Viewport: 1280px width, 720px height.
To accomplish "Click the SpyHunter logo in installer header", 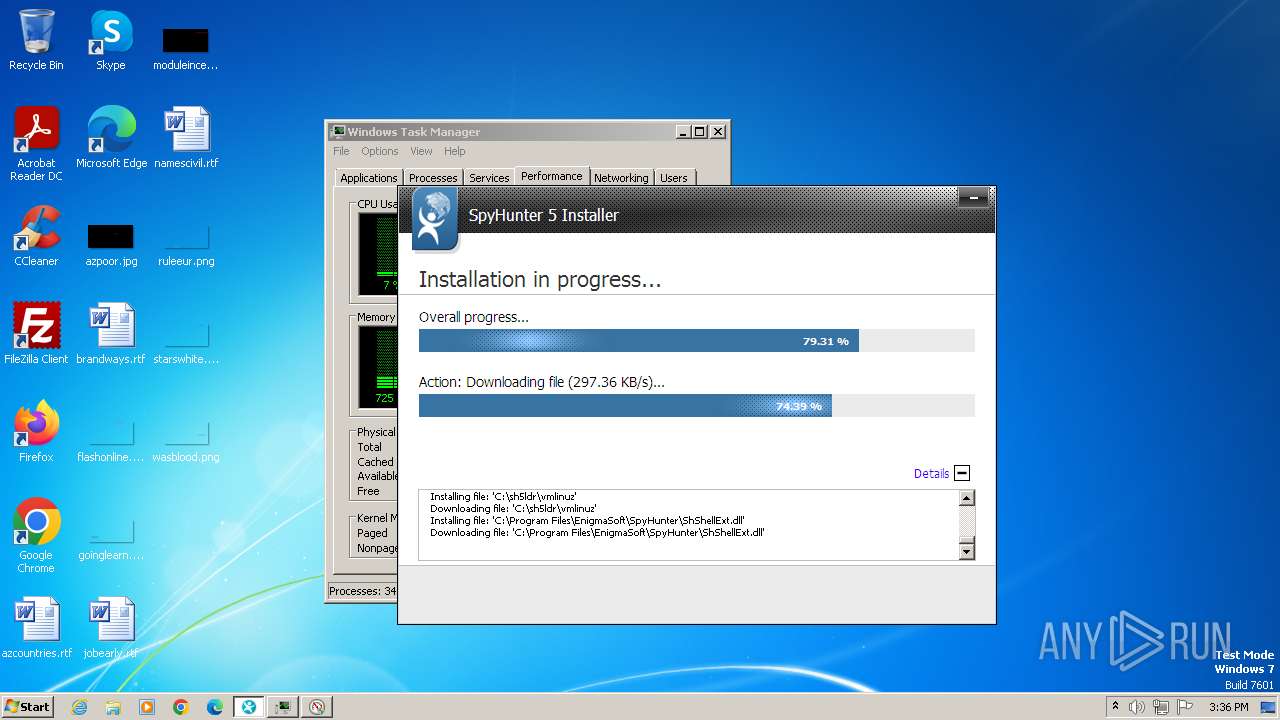I will coord(435,218).
